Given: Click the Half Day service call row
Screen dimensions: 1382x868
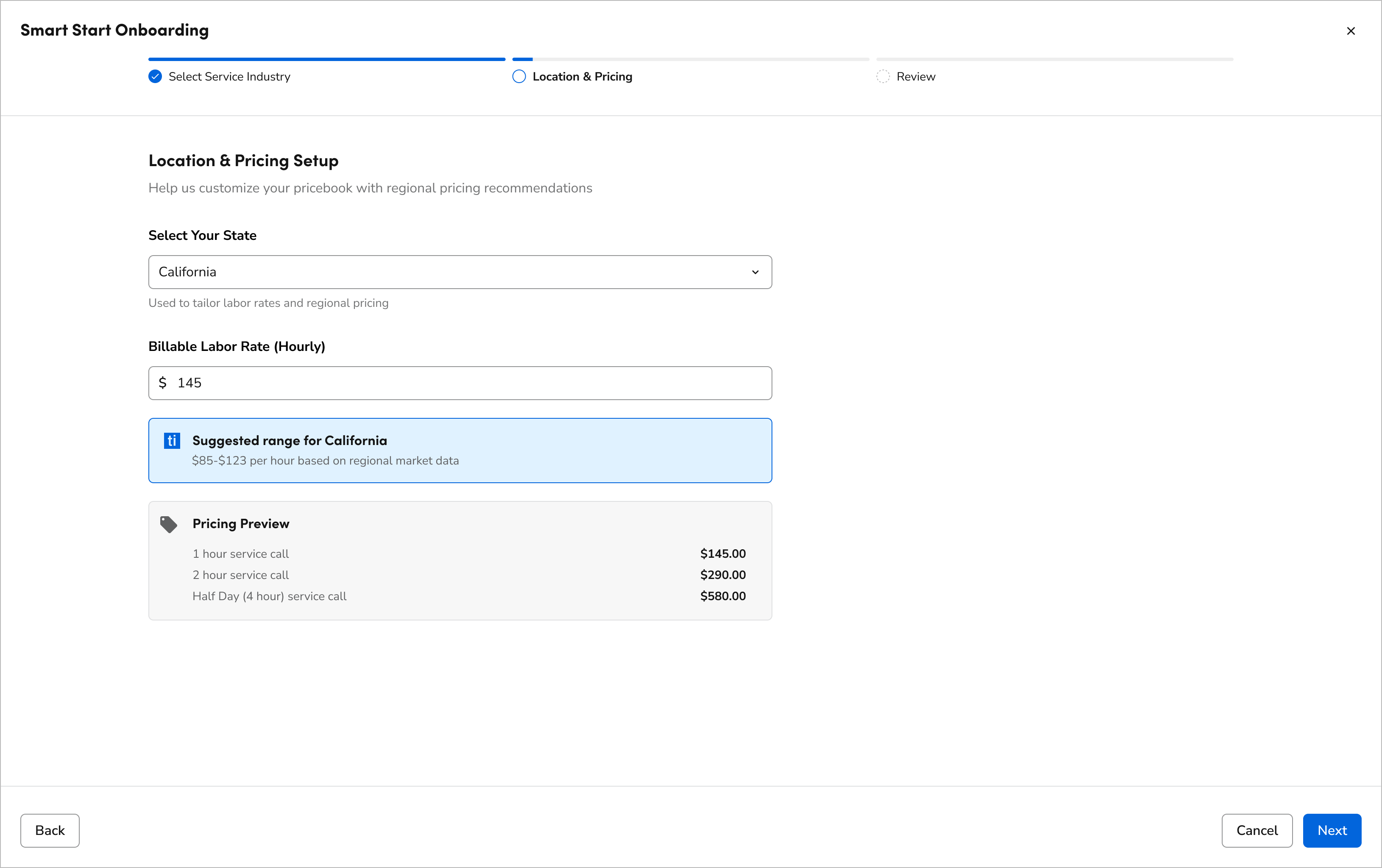Looking at the screenshot, I should (469, 596).
